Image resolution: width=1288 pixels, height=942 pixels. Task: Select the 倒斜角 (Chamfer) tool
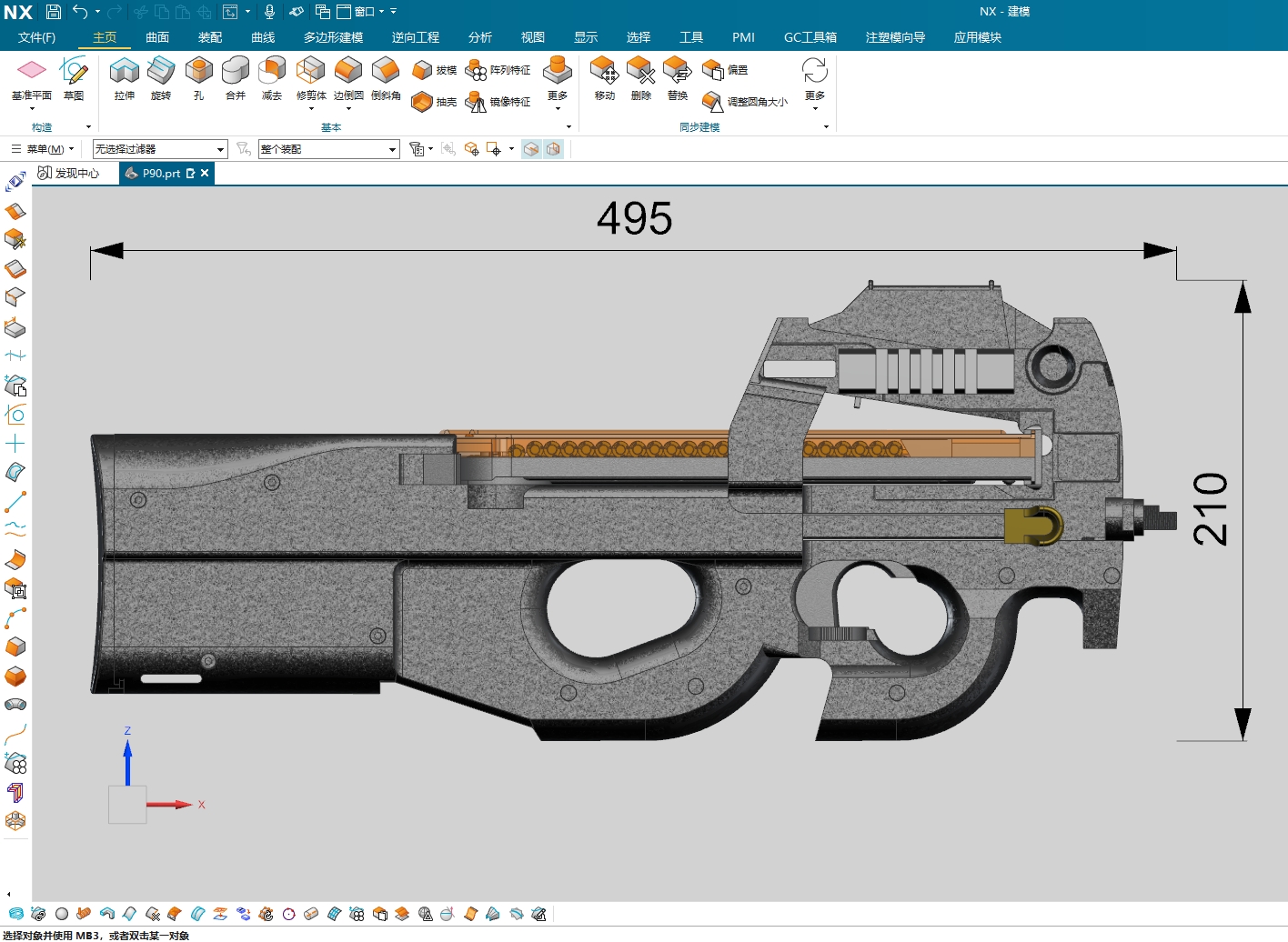pos(386,78)
